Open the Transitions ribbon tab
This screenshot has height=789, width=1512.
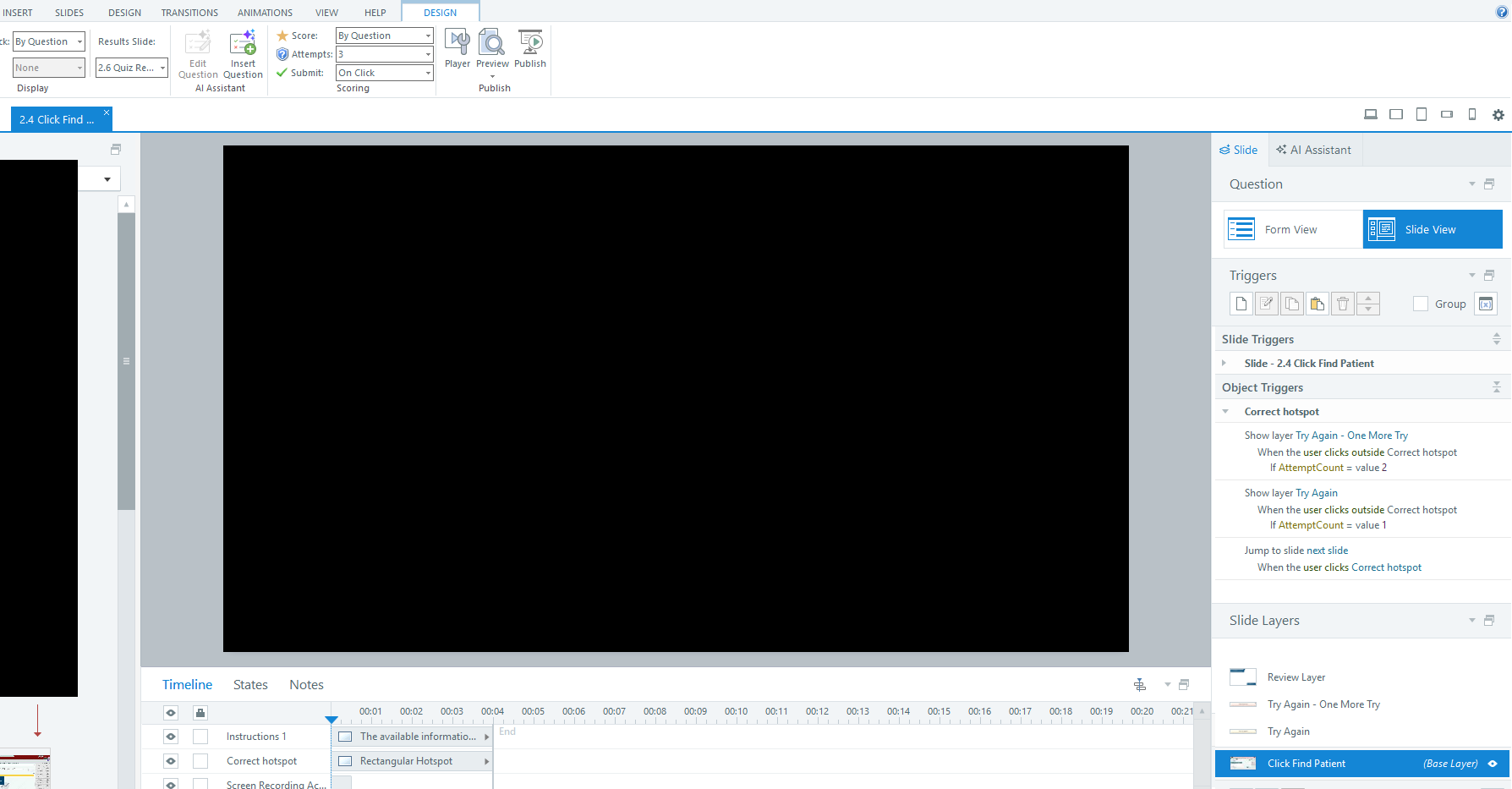(189, 13)
